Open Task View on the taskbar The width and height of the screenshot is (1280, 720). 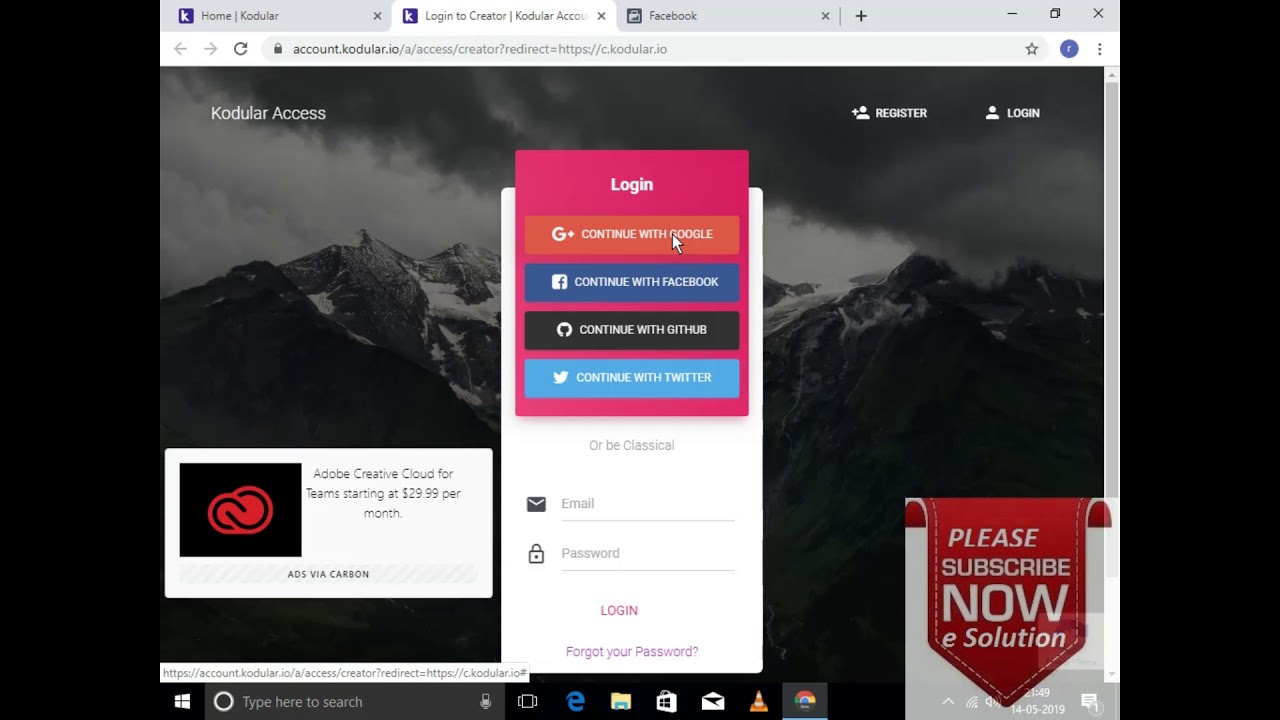pyautogui.click(x=527, y=702)
